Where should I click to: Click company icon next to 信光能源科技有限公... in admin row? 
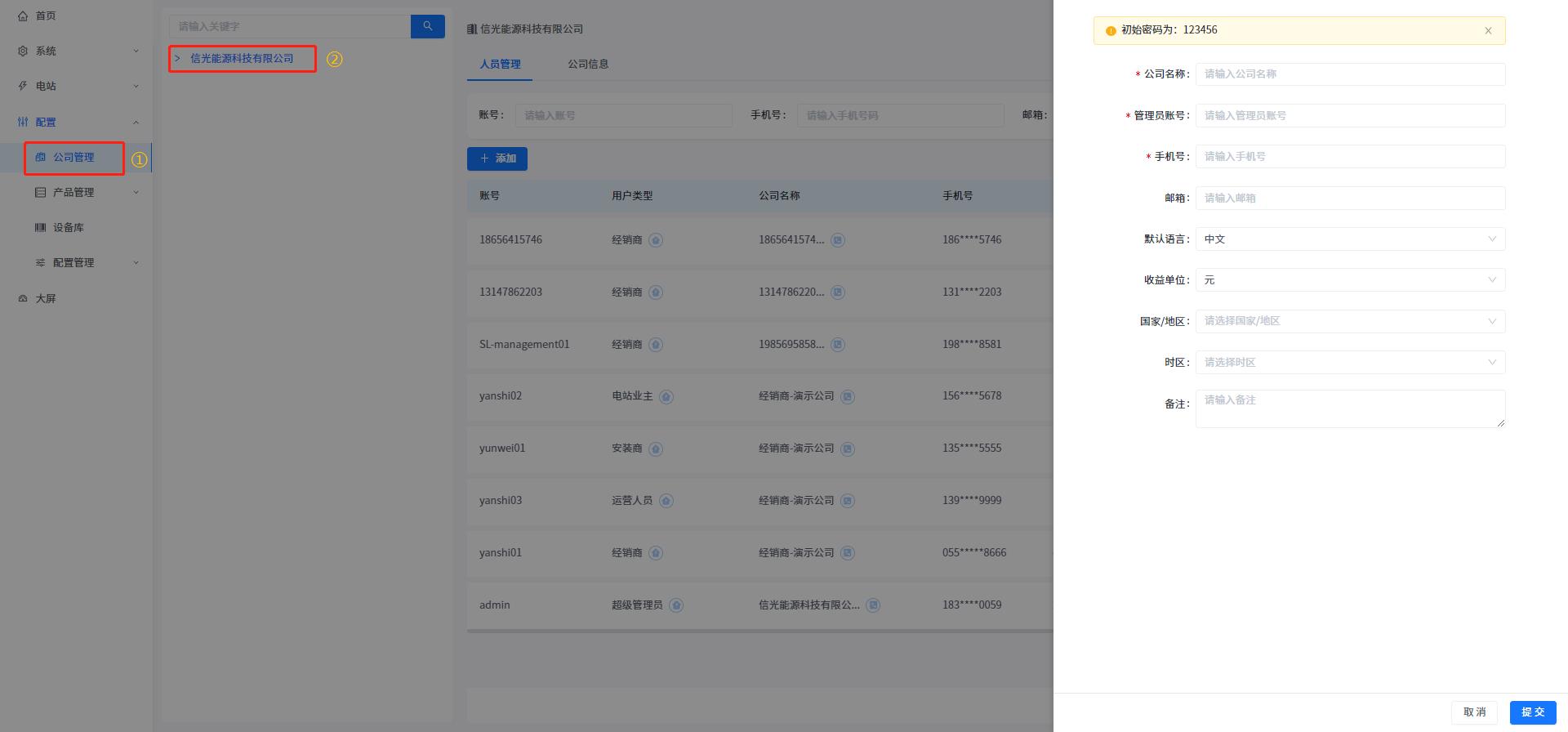pos(873,605)
